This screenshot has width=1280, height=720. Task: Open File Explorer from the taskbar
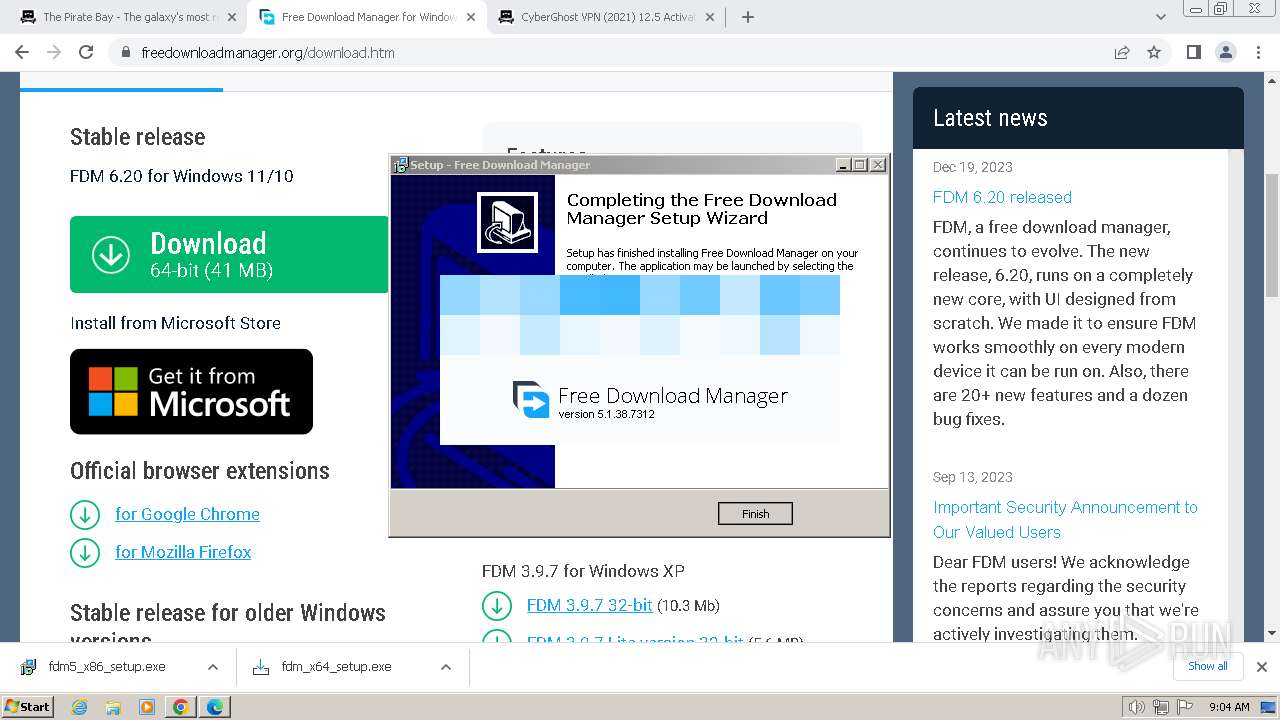pyautogui.click(x=113, y=707)
